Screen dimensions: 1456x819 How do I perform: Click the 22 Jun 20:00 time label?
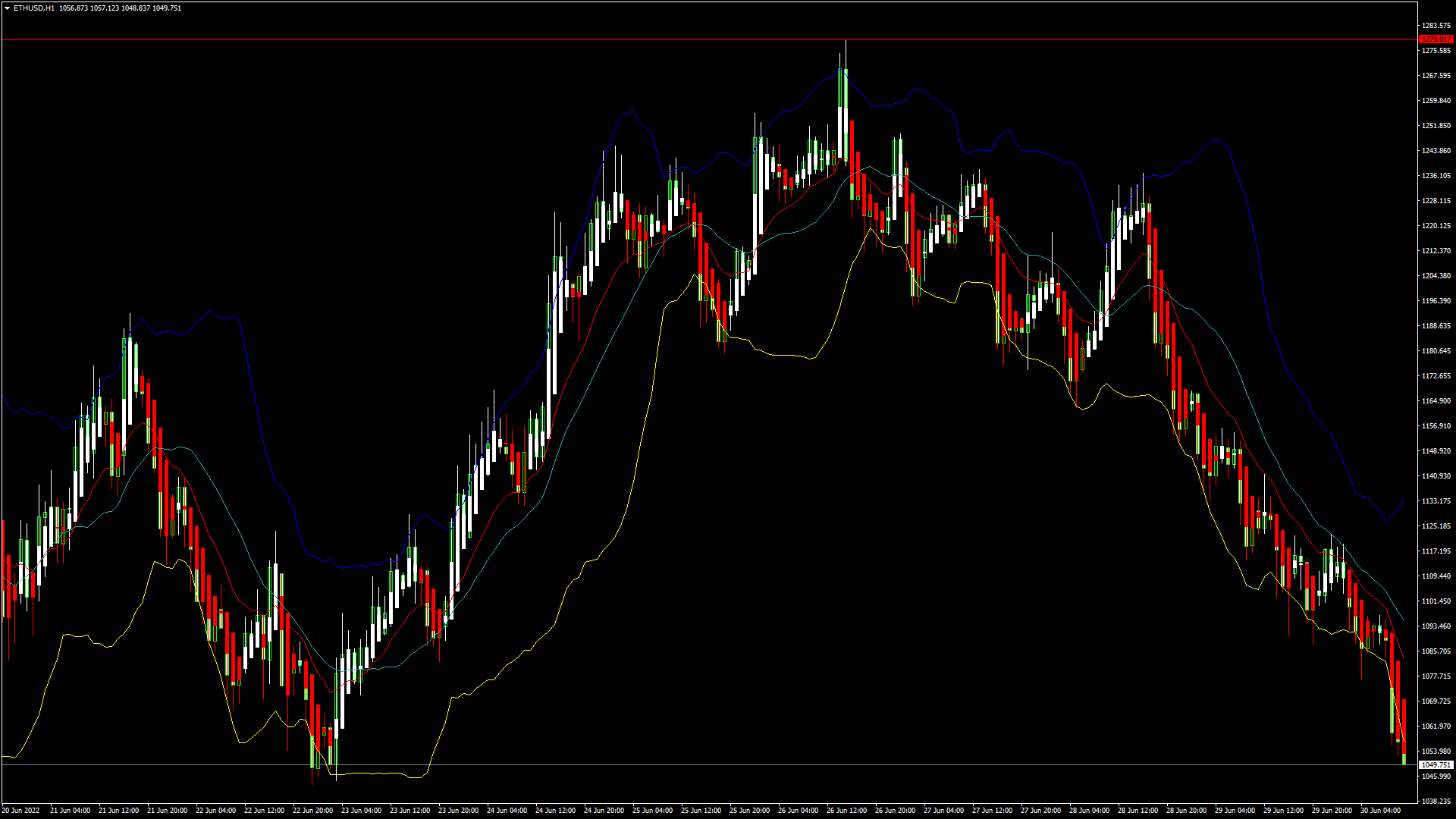pos(312,811)
